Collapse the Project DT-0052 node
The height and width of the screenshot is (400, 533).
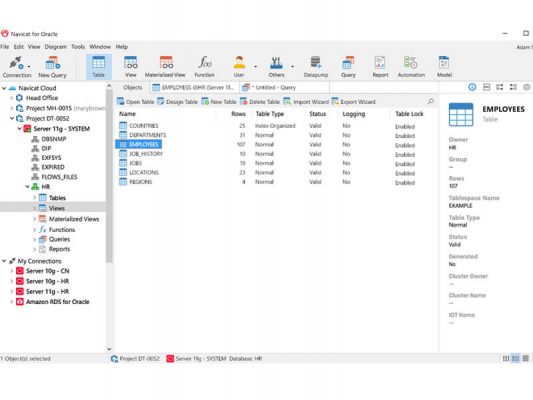click(12, 118)
